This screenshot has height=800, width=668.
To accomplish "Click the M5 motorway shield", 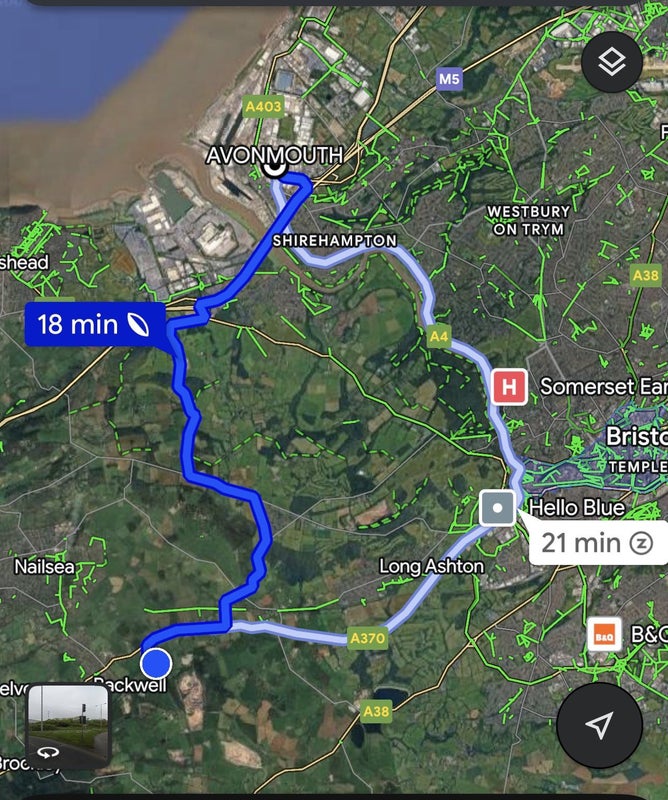I will click(449, 79).
